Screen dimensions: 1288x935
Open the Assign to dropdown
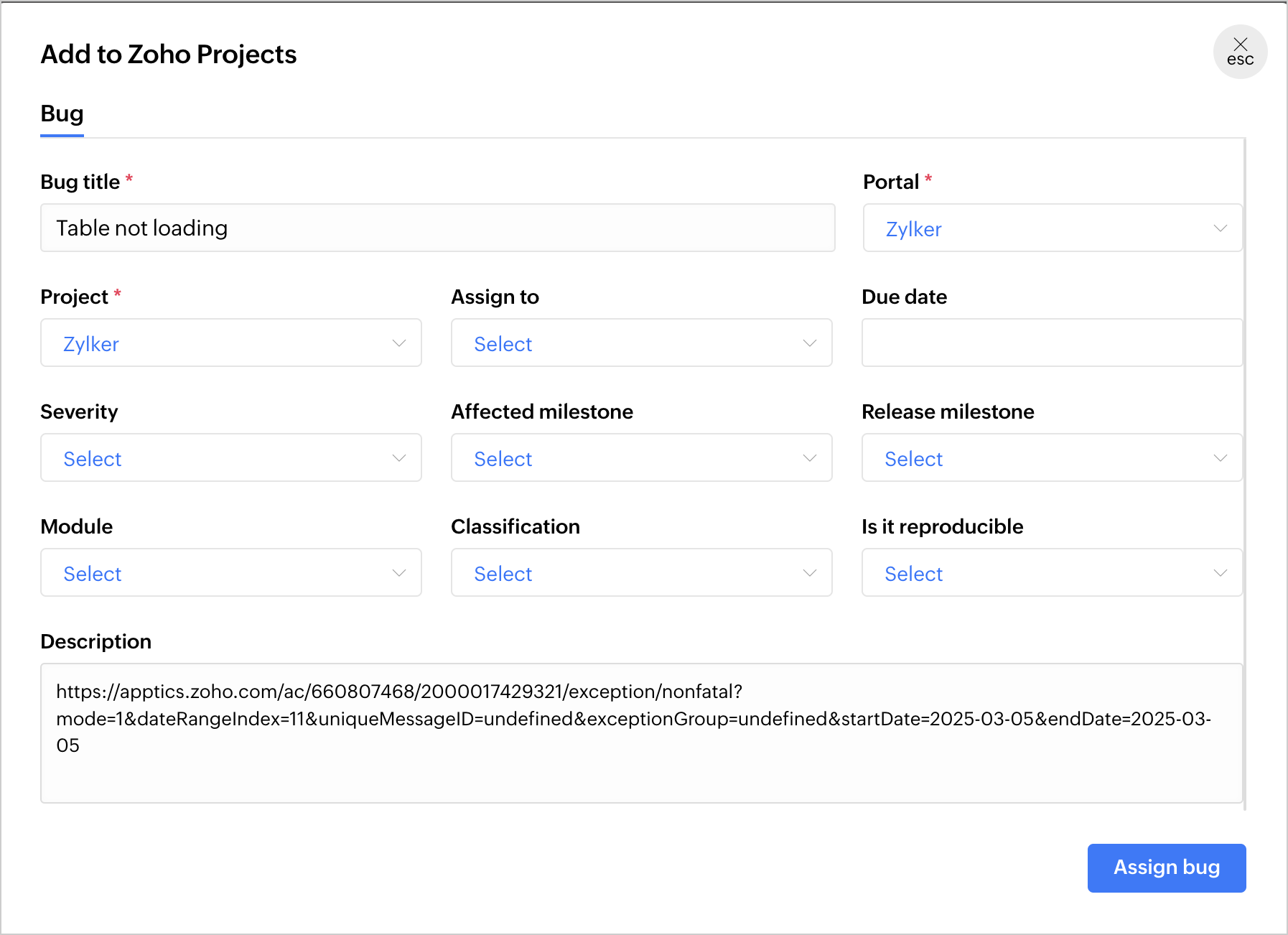(x=641, y=343)
